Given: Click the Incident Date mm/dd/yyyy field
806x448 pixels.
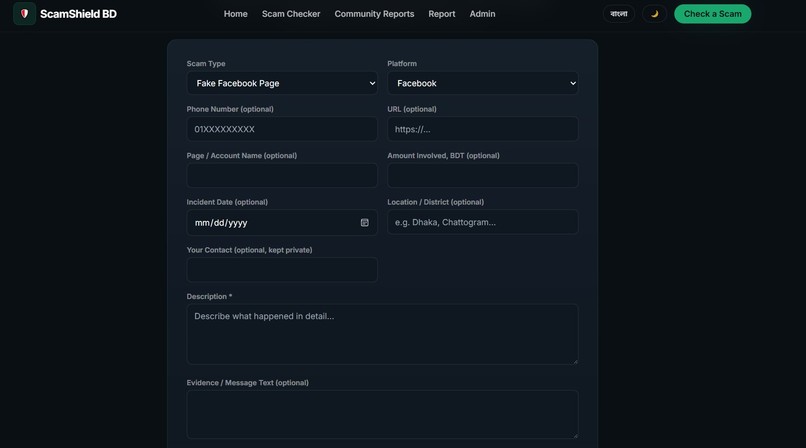Looking at the screenshot, I should click(x=282, y=222).
